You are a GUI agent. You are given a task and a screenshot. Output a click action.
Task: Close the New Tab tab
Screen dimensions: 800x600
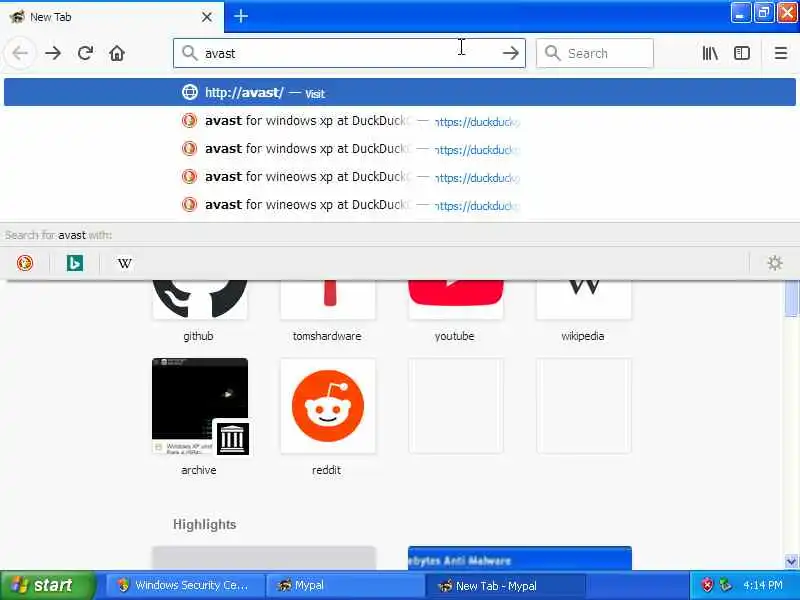pos(207,17)
